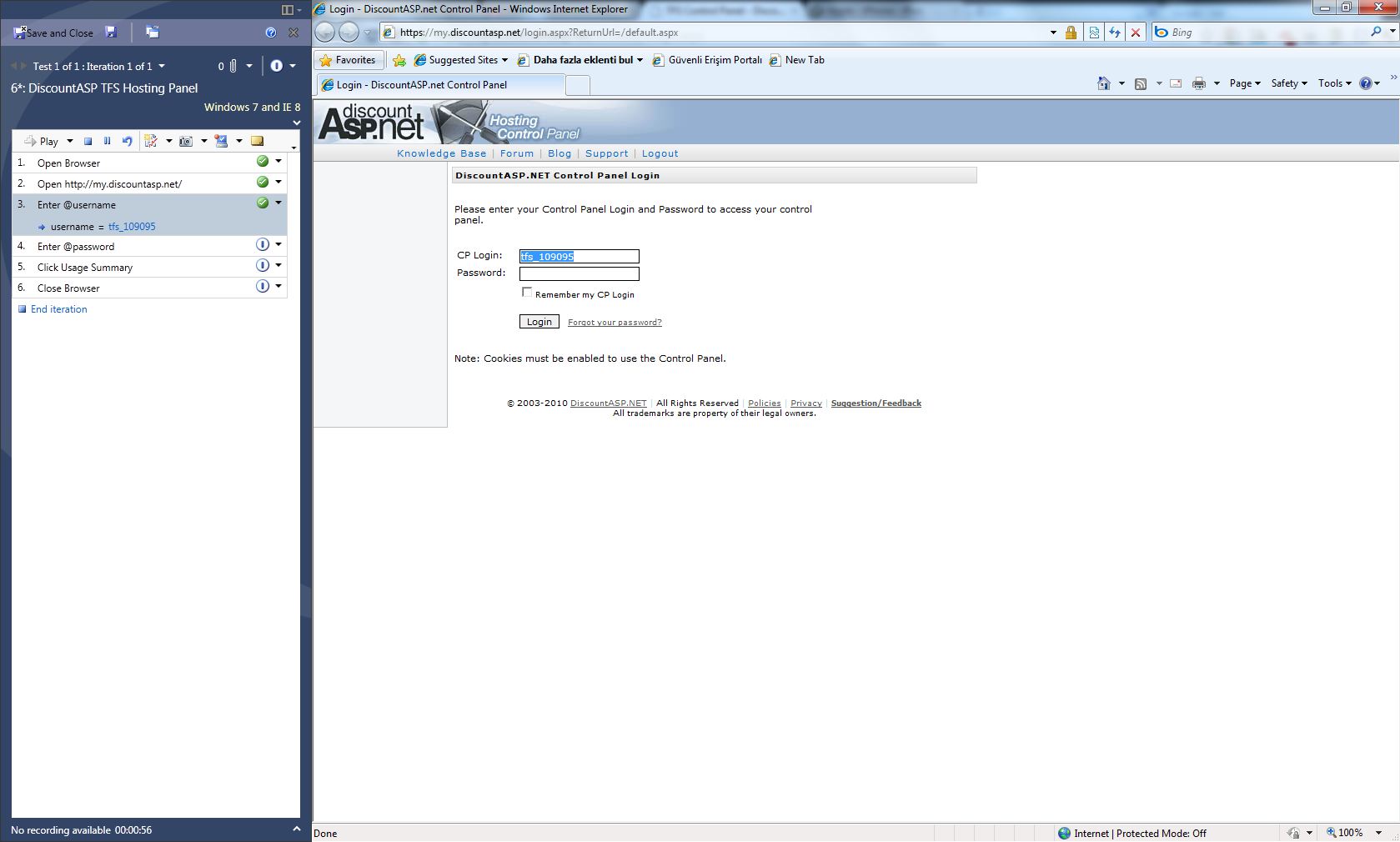Close the test runner panel with X
Image resolution: width=1400 pixels, height=842 pixels.
(x=294, y=33)
